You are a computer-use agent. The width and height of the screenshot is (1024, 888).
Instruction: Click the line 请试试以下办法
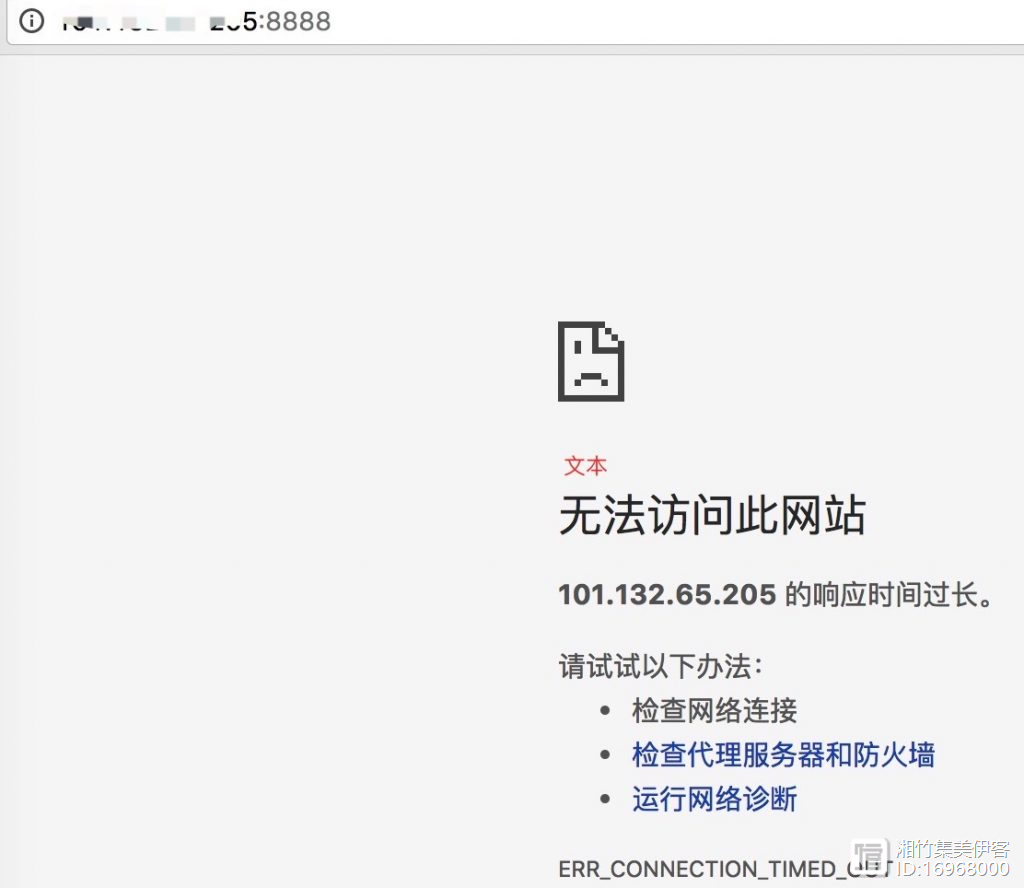point(661,667)
